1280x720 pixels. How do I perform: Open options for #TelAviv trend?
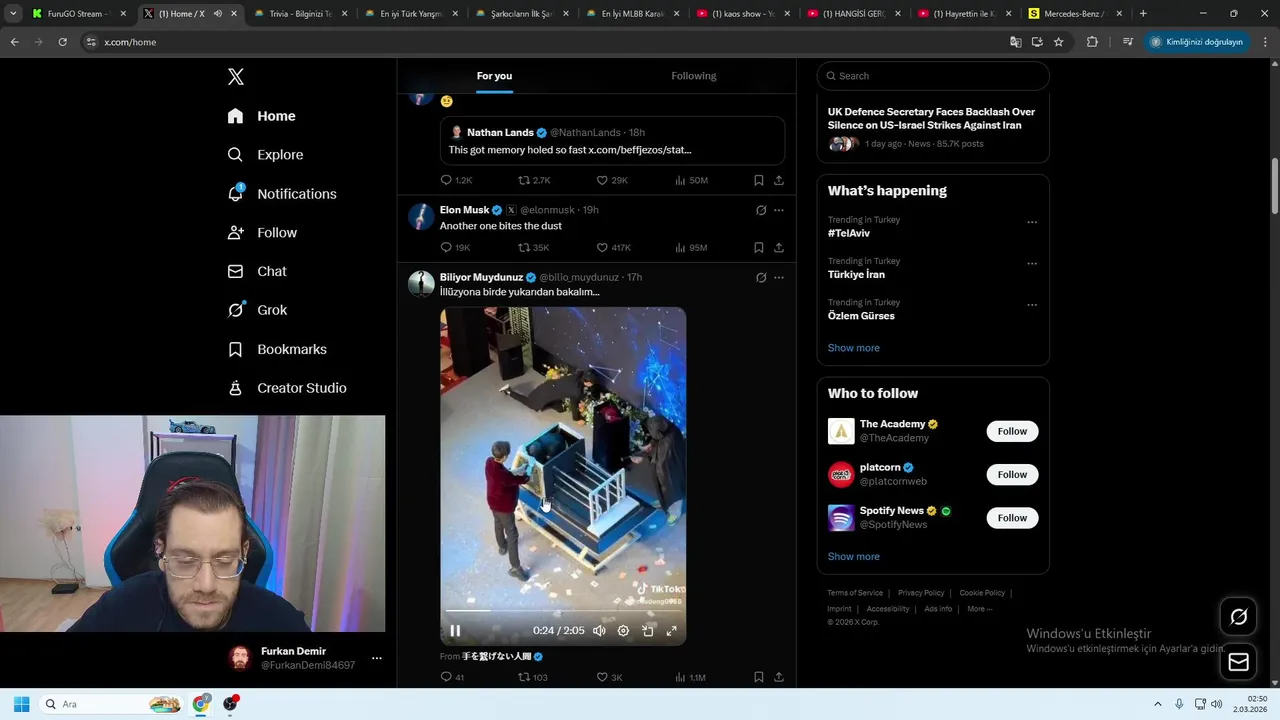1032,222
